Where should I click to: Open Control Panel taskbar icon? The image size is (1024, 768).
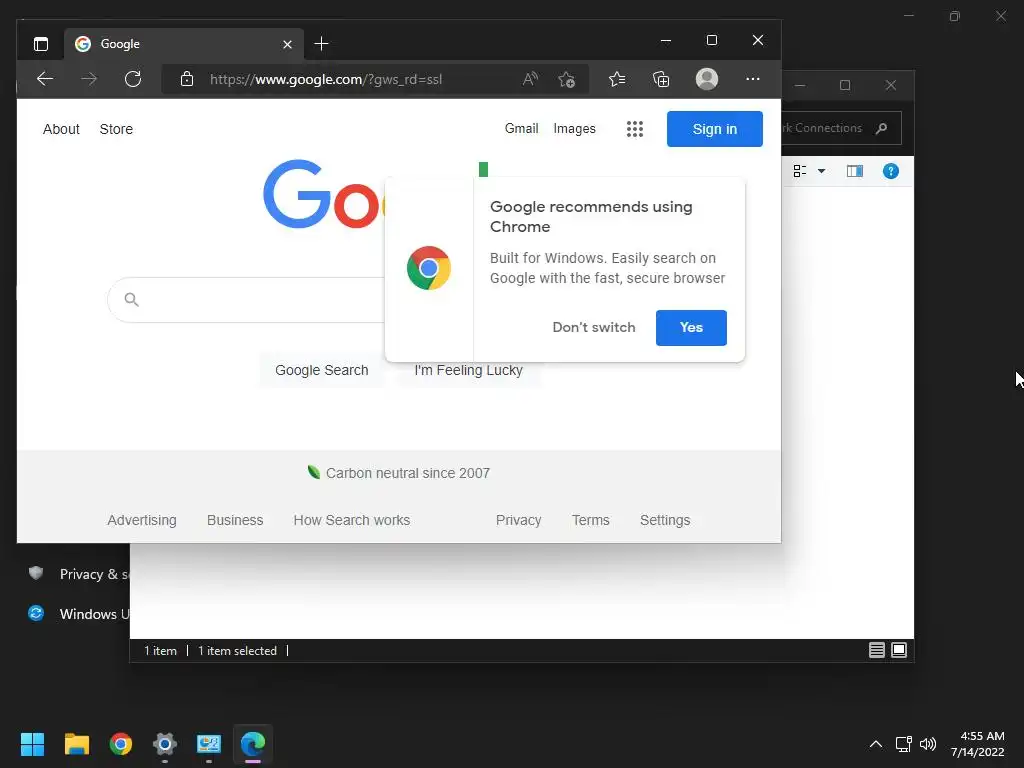[209, 744]
